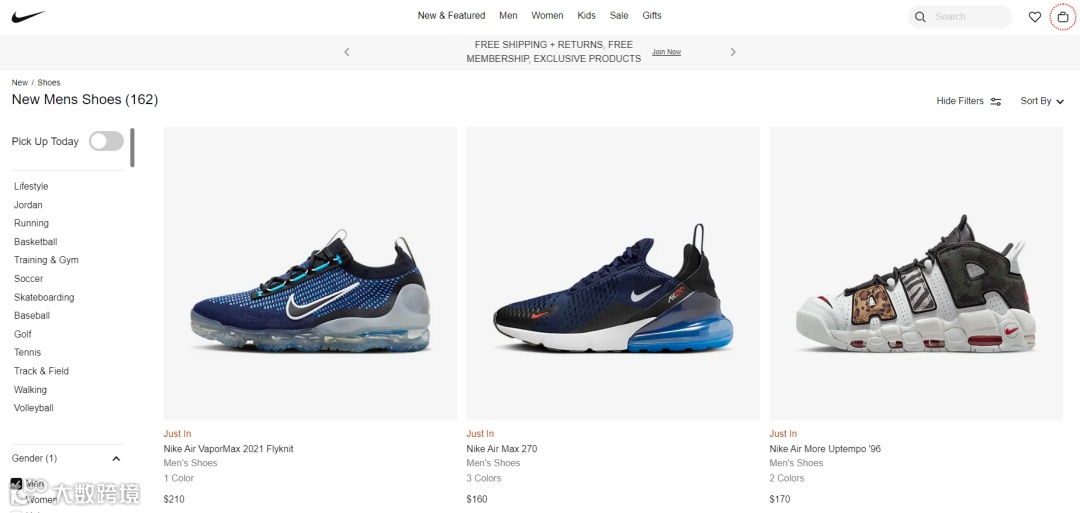Screen dimensions: 1080x513
Task: Open the Nike Air VaporMax 2021 Flyknit image
Action: 310,273
